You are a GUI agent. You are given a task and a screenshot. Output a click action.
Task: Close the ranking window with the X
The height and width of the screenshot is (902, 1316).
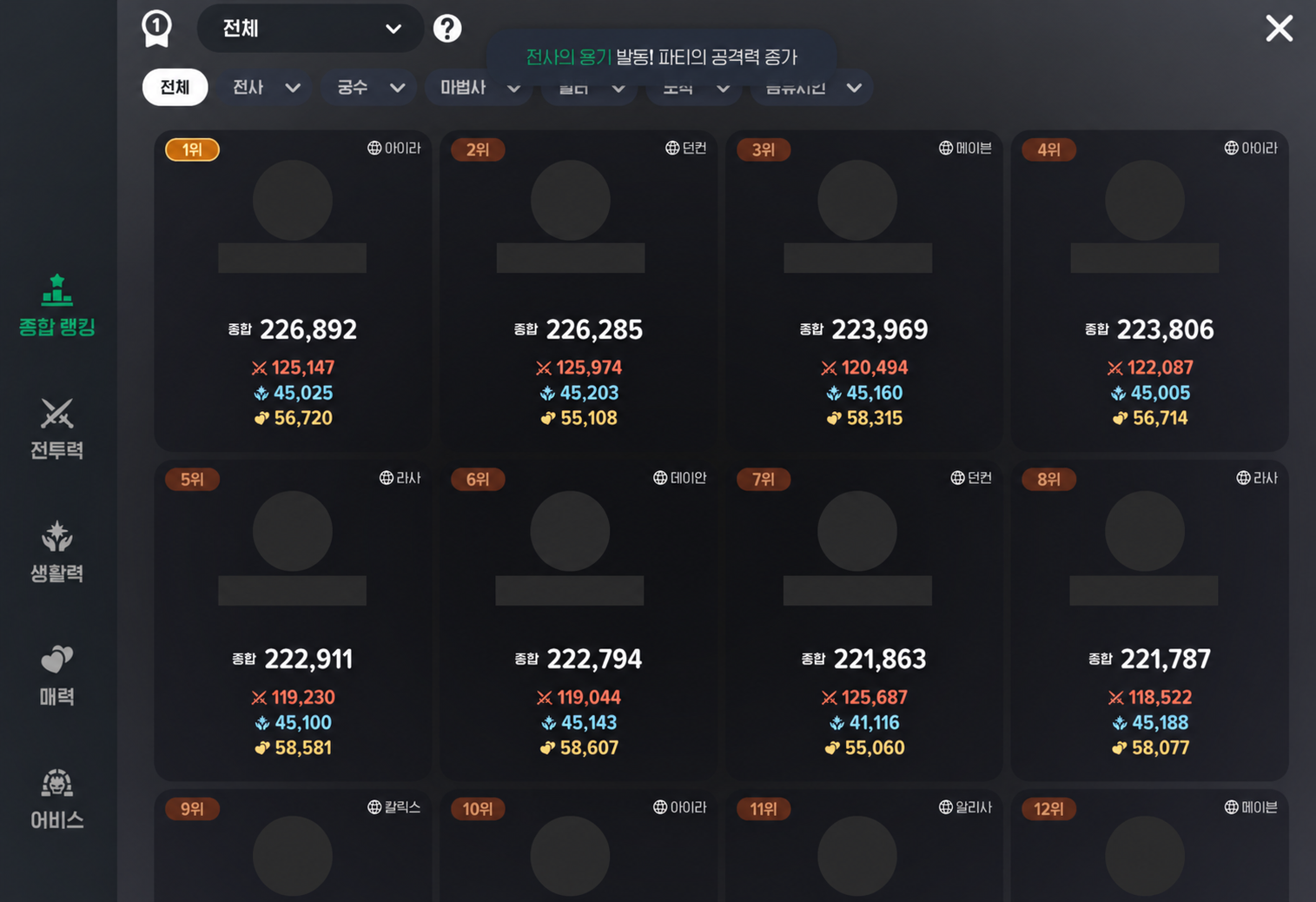1279,29
